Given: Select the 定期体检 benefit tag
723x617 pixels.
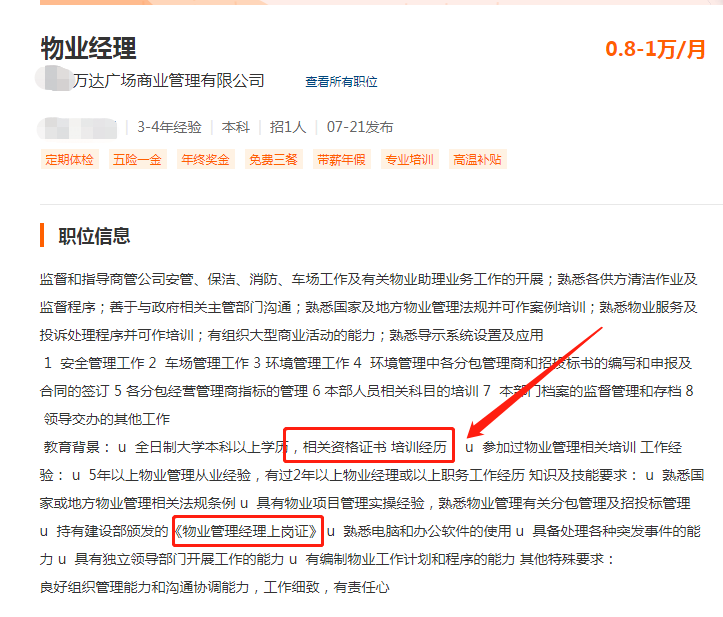Looking at the screenshot, I should click(70, 160).
